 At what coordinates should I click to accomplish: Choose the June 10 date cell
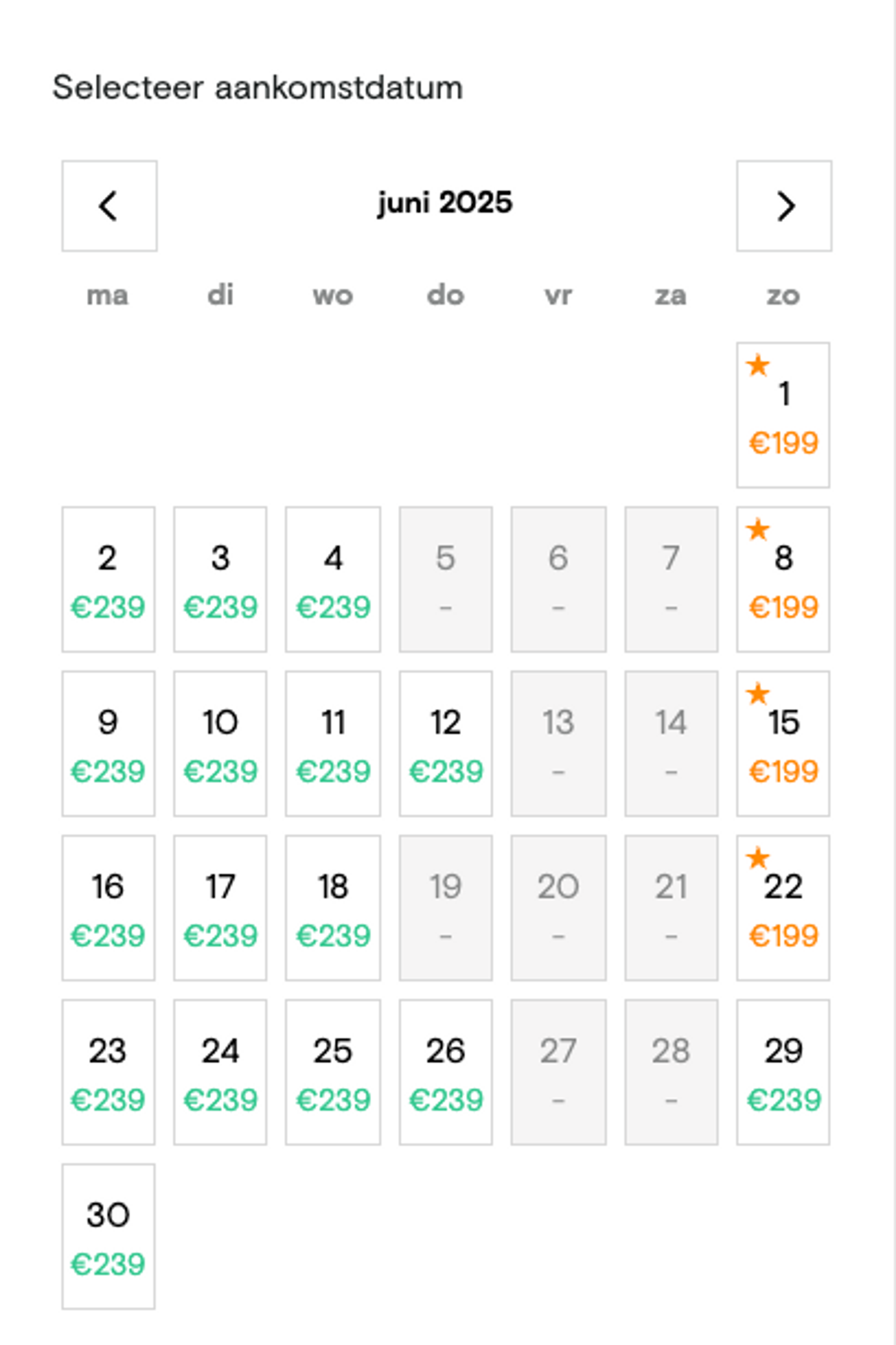click(220, 743)
